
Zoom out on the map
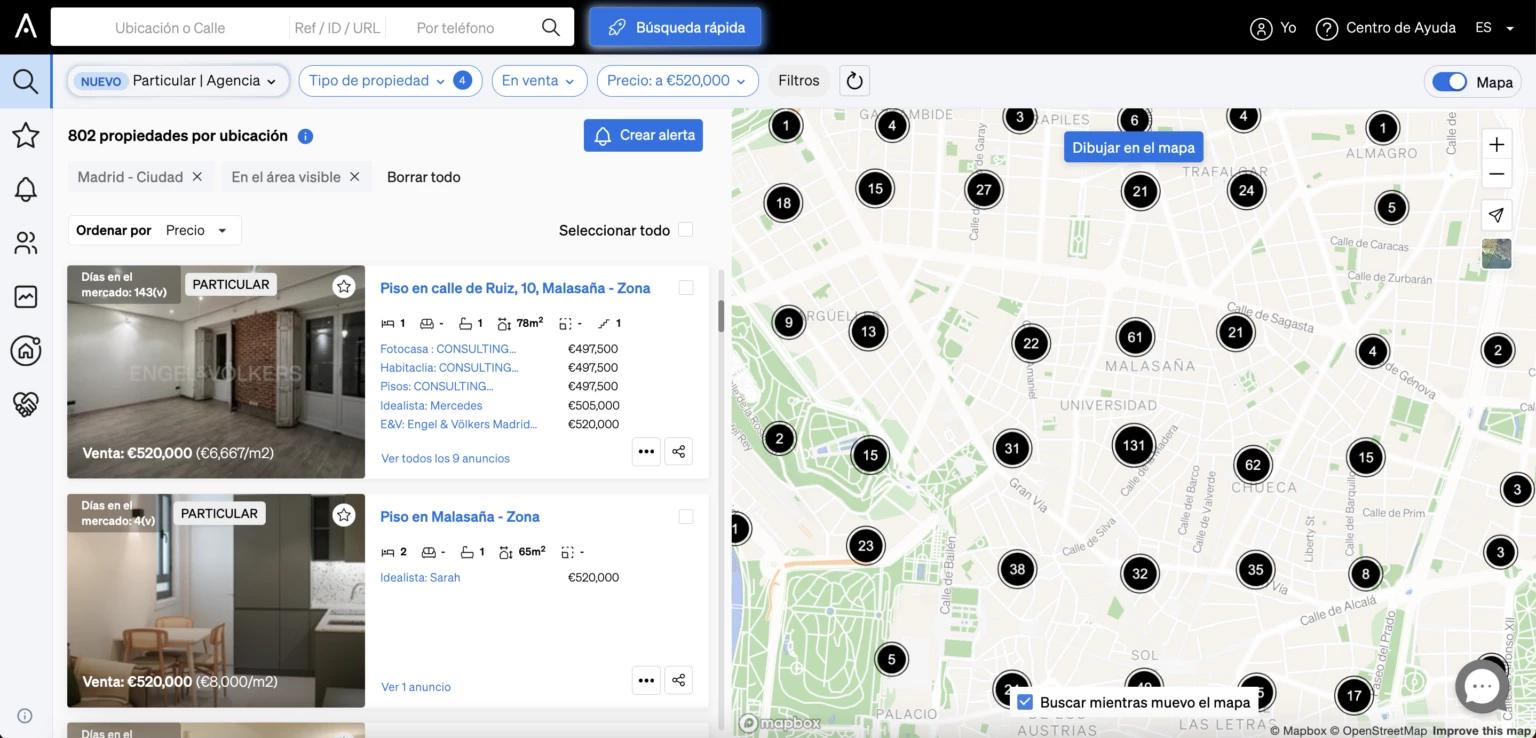(1496, 174)
